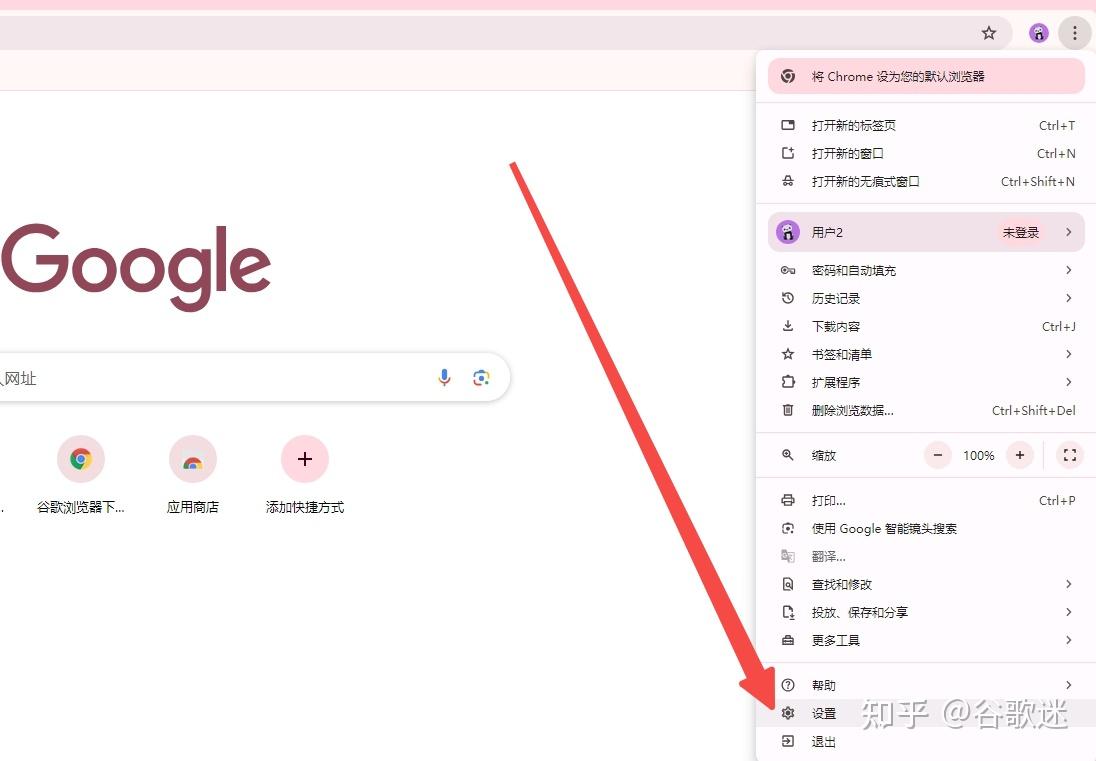Click the address search input field
The height and width of the screenshot is (761, 1096).
(x=200, y=377)
